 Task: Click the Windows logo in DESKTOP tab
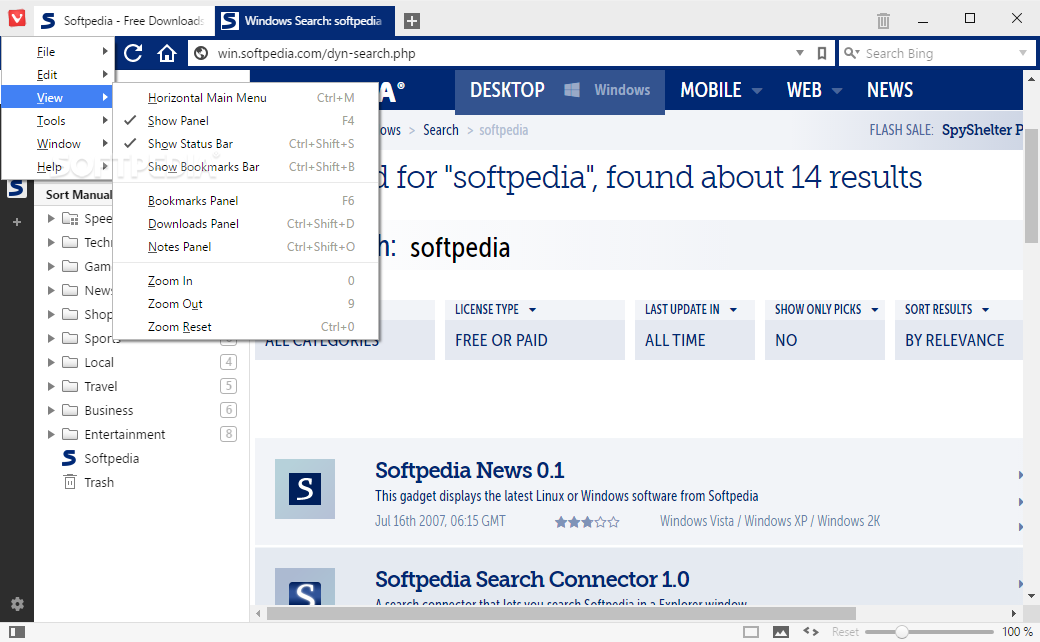point(572,90)
